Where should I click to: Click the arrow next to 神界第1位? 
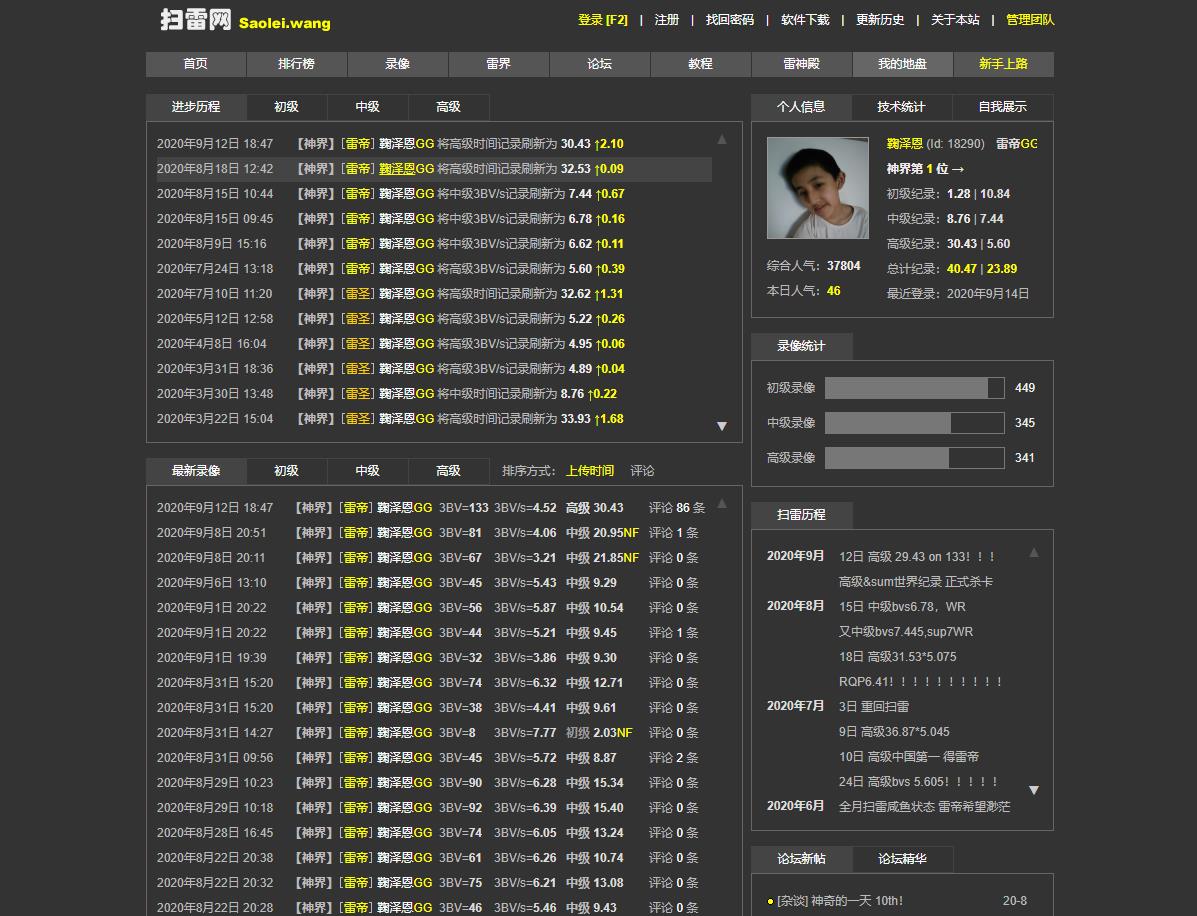958,169
